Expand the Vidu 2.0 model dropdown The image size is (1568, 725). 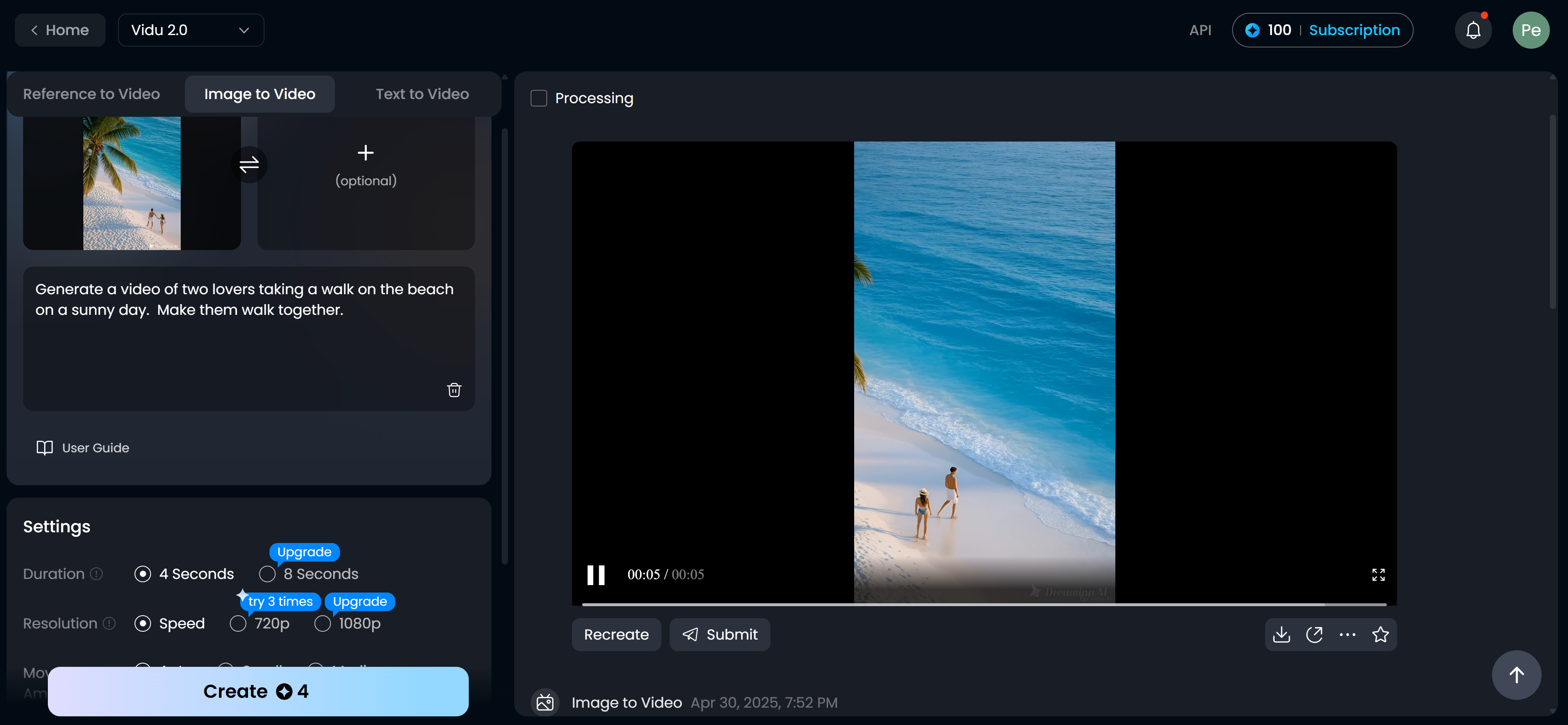point(191,30)
